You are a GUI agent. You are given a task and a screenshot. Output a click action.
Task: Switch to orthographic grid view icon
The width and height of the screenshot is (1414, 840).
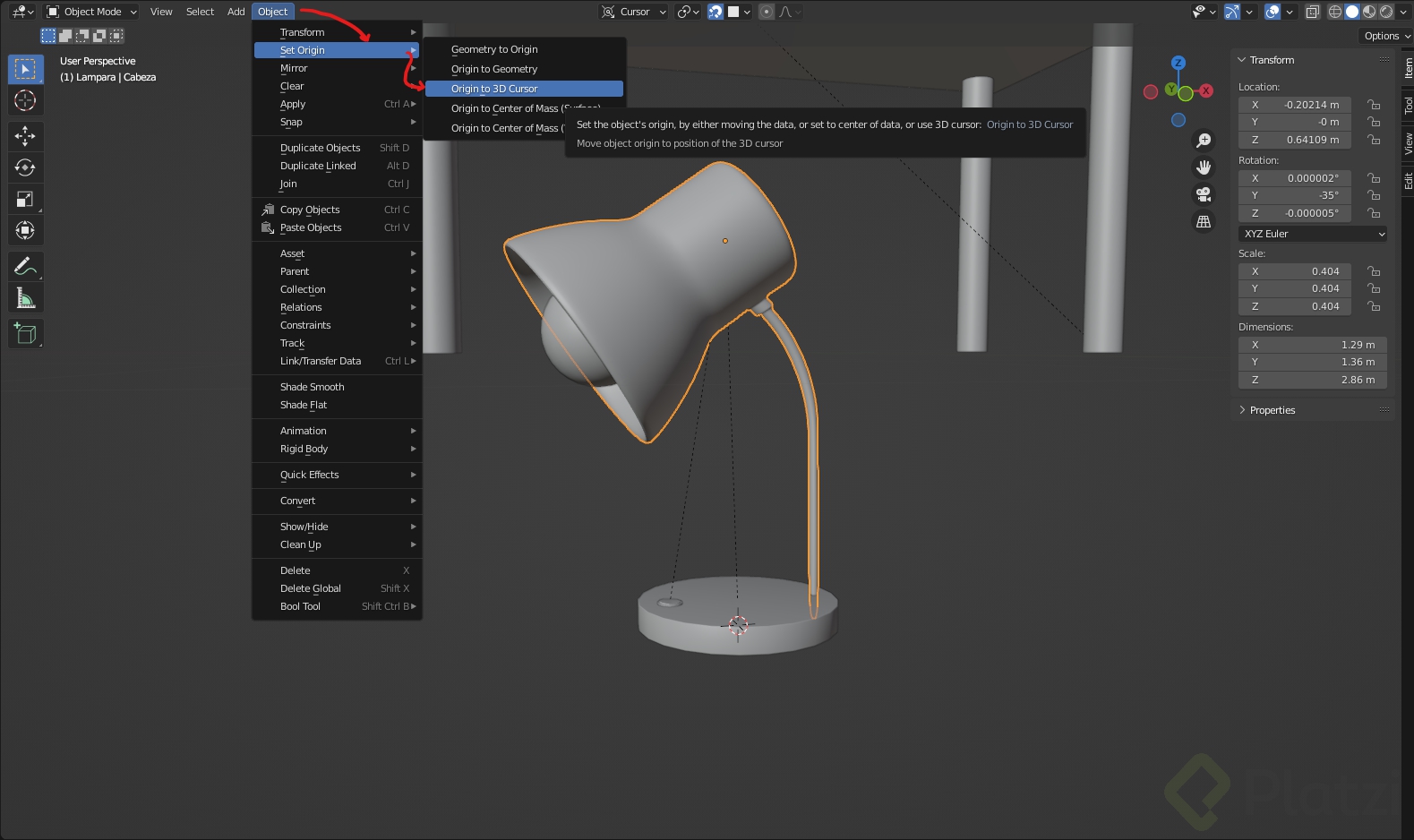tap(1204, 221)
